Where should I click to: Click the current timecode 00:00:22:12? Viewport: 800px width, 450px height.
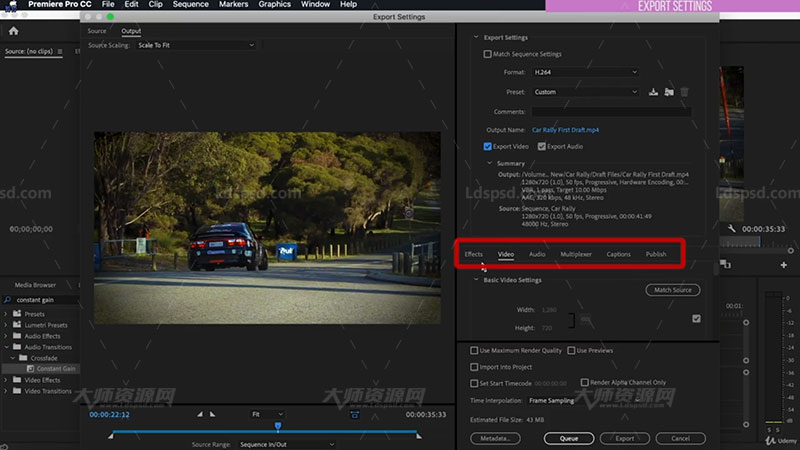(109, 414)
